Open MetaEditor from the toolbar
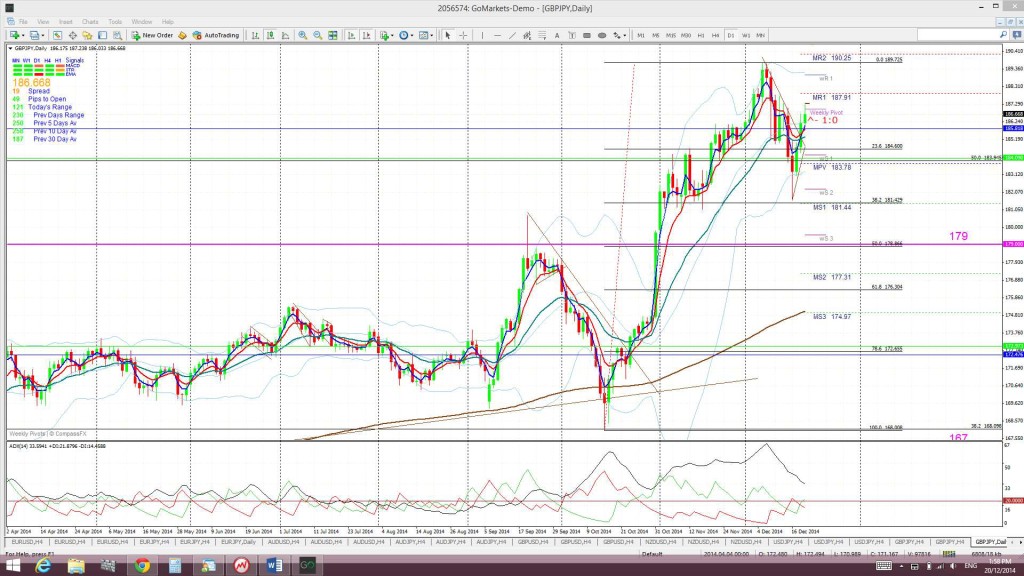Screen dimensions: 1024x576 [182, 35]
